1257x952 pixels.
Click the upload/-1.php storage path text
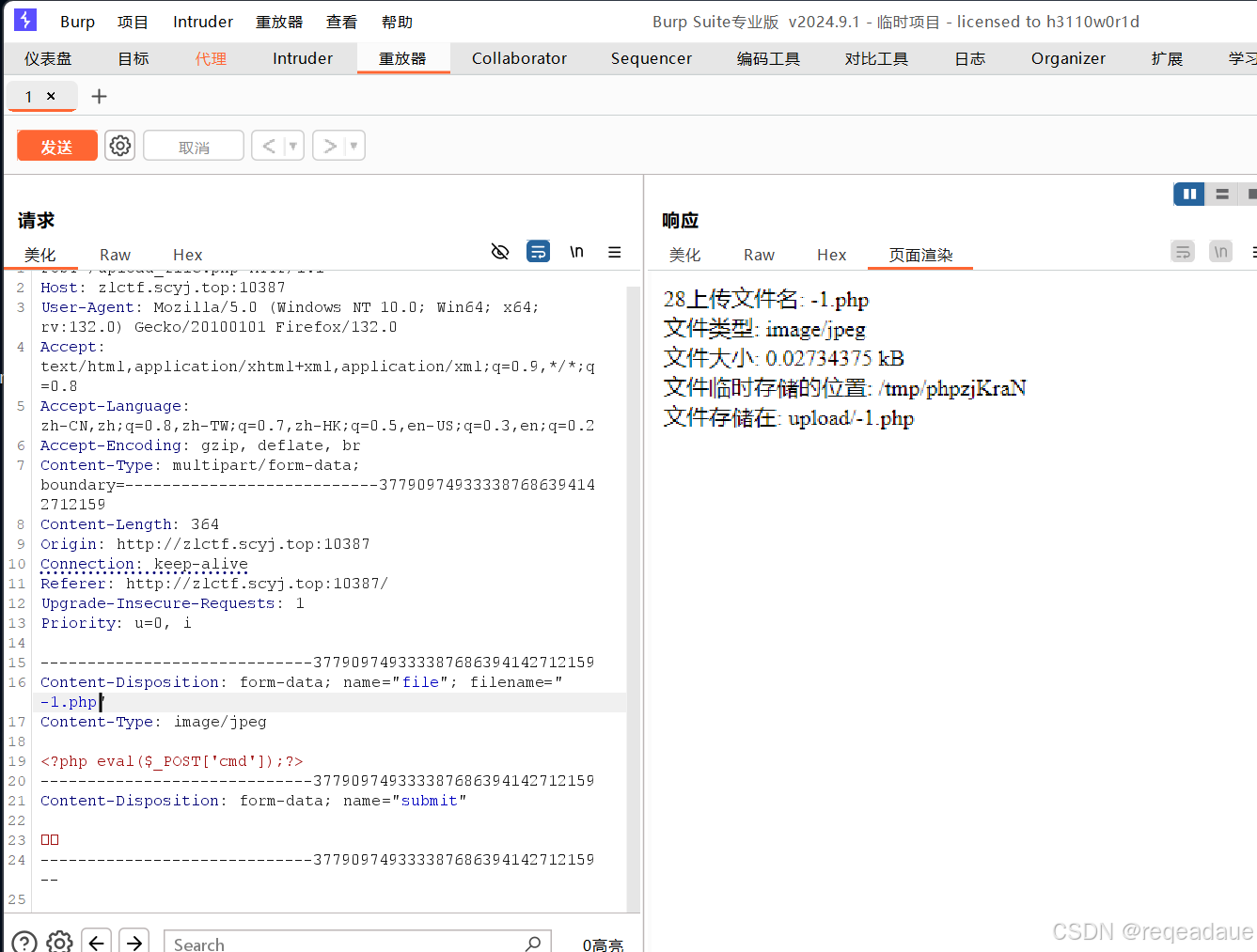pyautogui.click(x=851, y=417)
